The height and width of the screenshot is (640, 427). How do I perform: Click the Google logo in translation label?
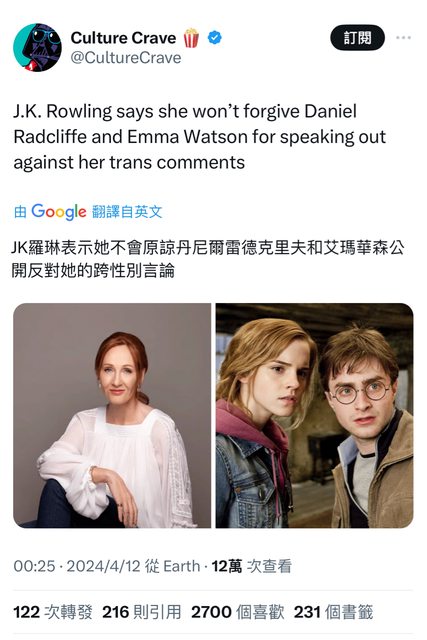click(x=59, y=211)
